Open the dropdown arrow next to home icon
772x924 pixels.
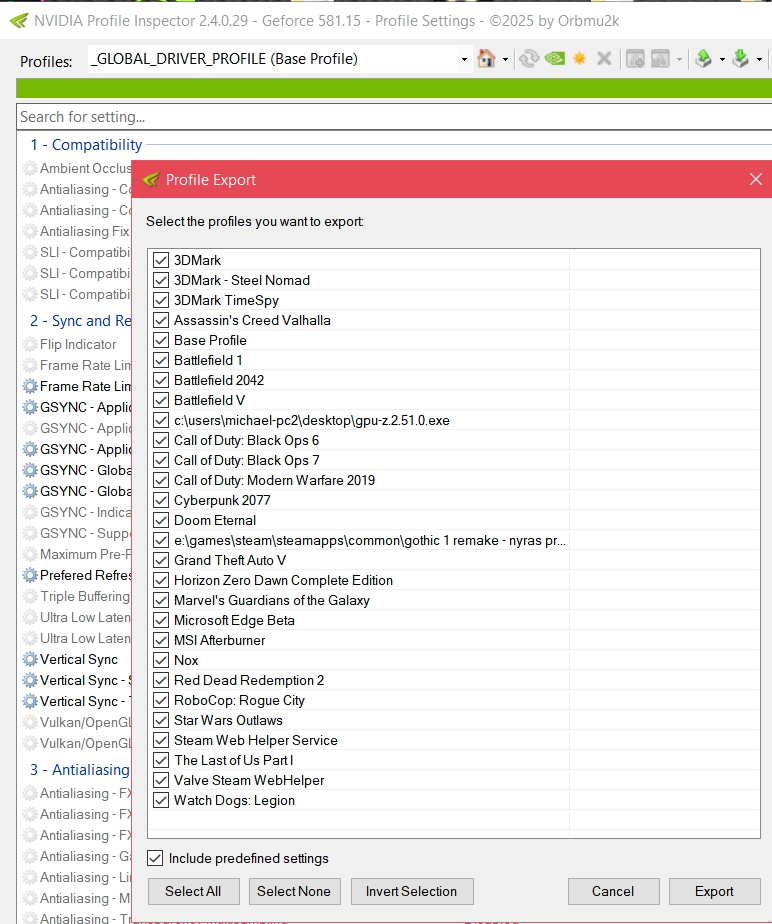[x=505, y=60]
